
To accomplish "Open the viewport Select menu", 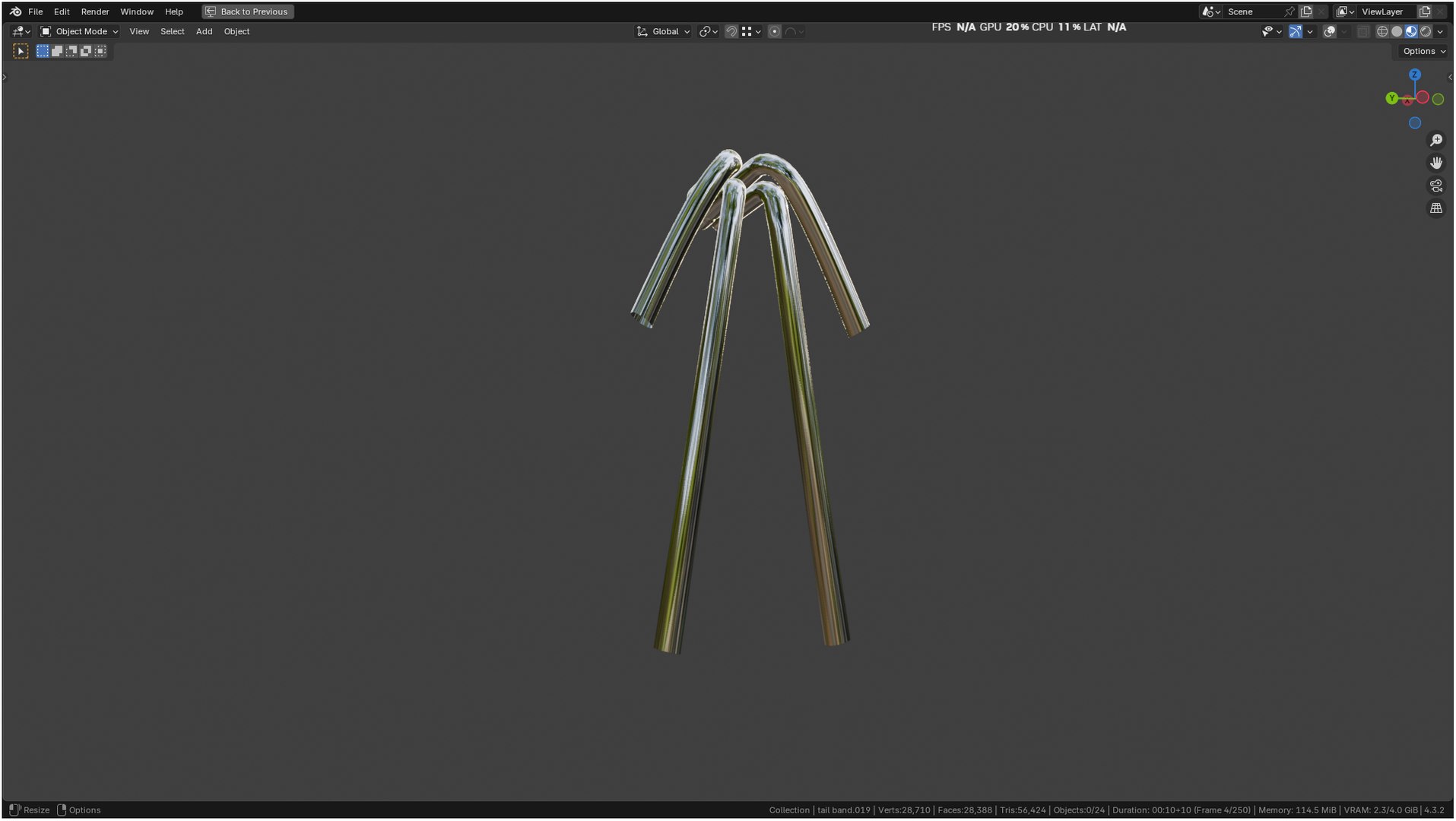I will click(173, 31).
